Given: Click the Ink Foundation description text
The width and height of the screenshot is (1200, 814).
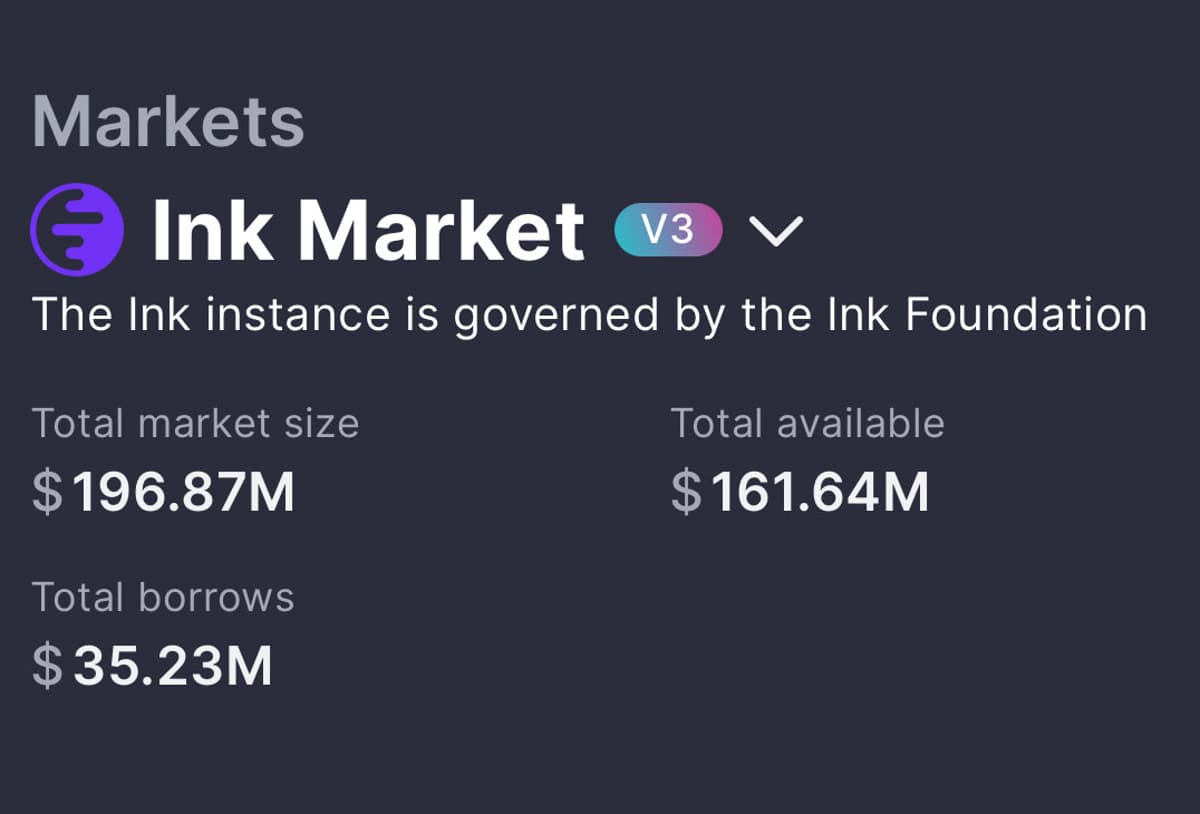Looking at the screenshot, I should tap(588, 313).
